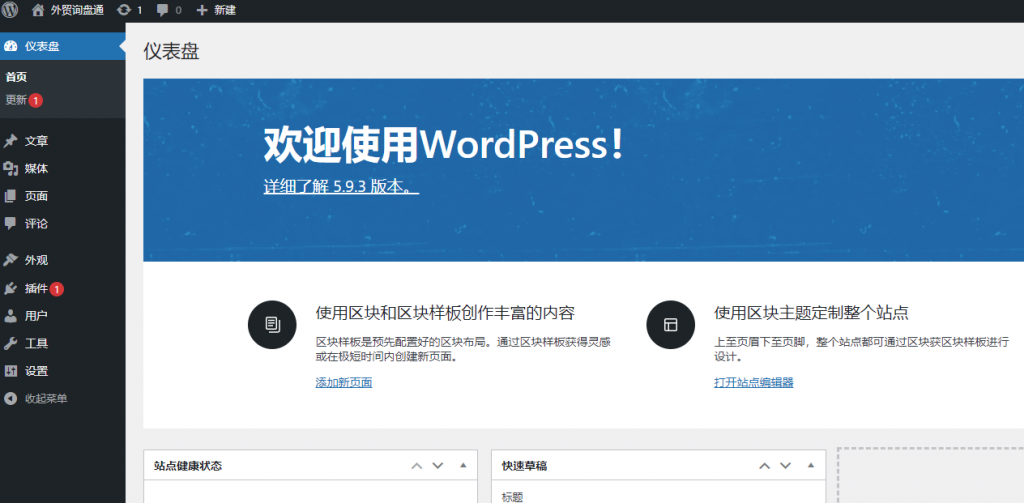Open 媒体 menu
This screenshot has width=1024, height=503.
[63, 169]
